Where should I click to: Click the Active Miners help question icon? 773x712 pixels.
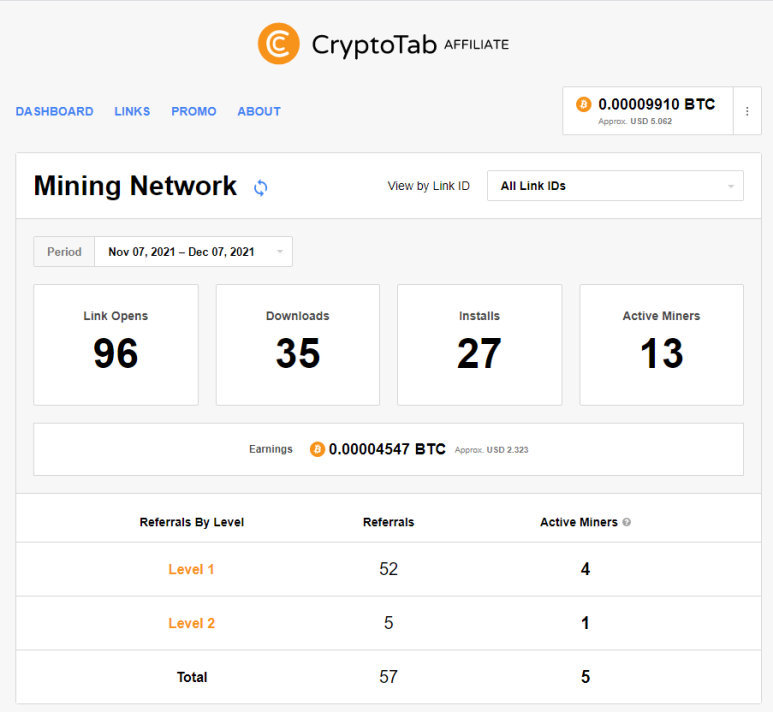[x=626, y=522]
